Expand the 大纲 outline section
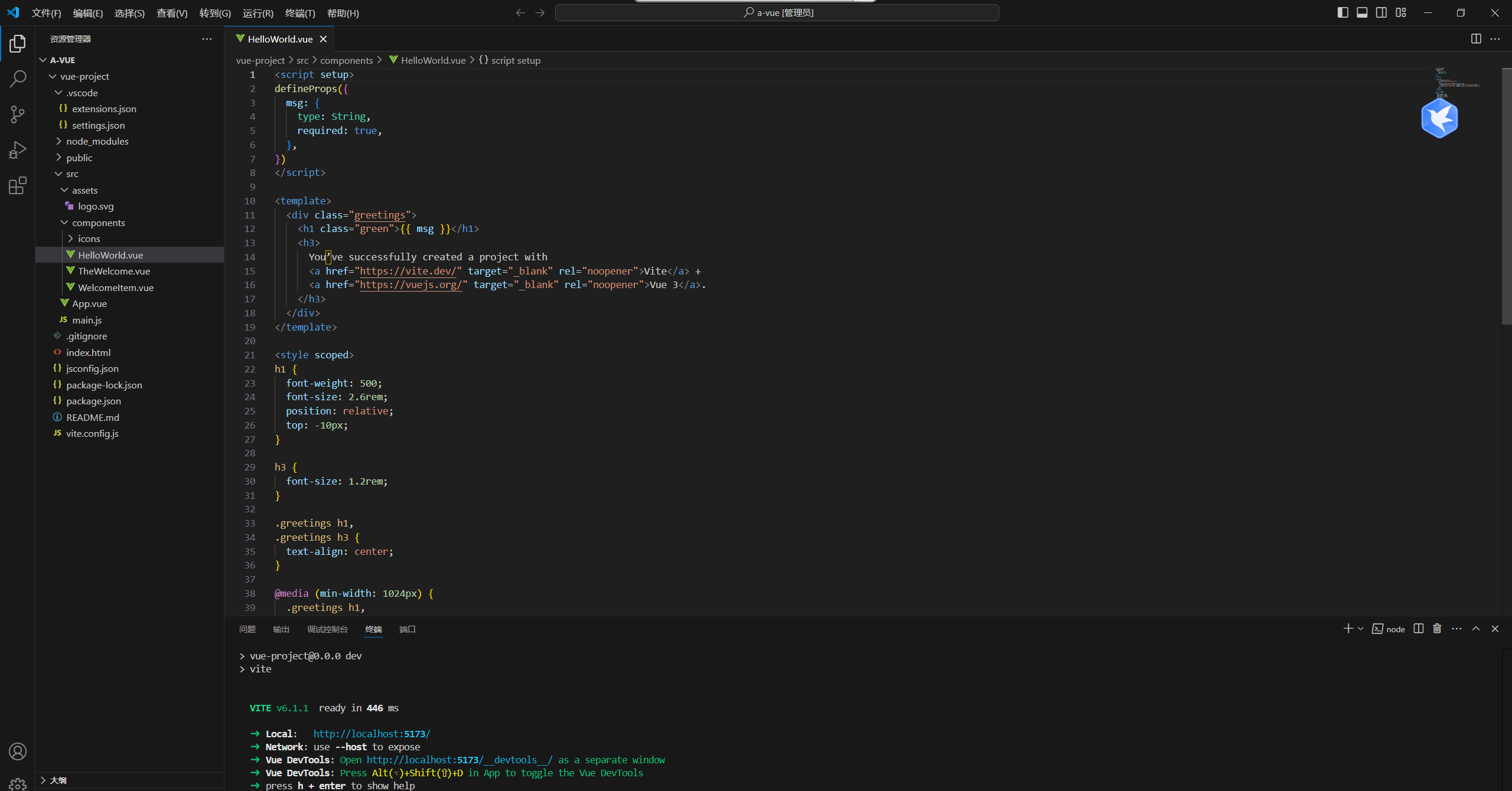The width and height of the screenshot is (1512, 791). click(130, 780)
